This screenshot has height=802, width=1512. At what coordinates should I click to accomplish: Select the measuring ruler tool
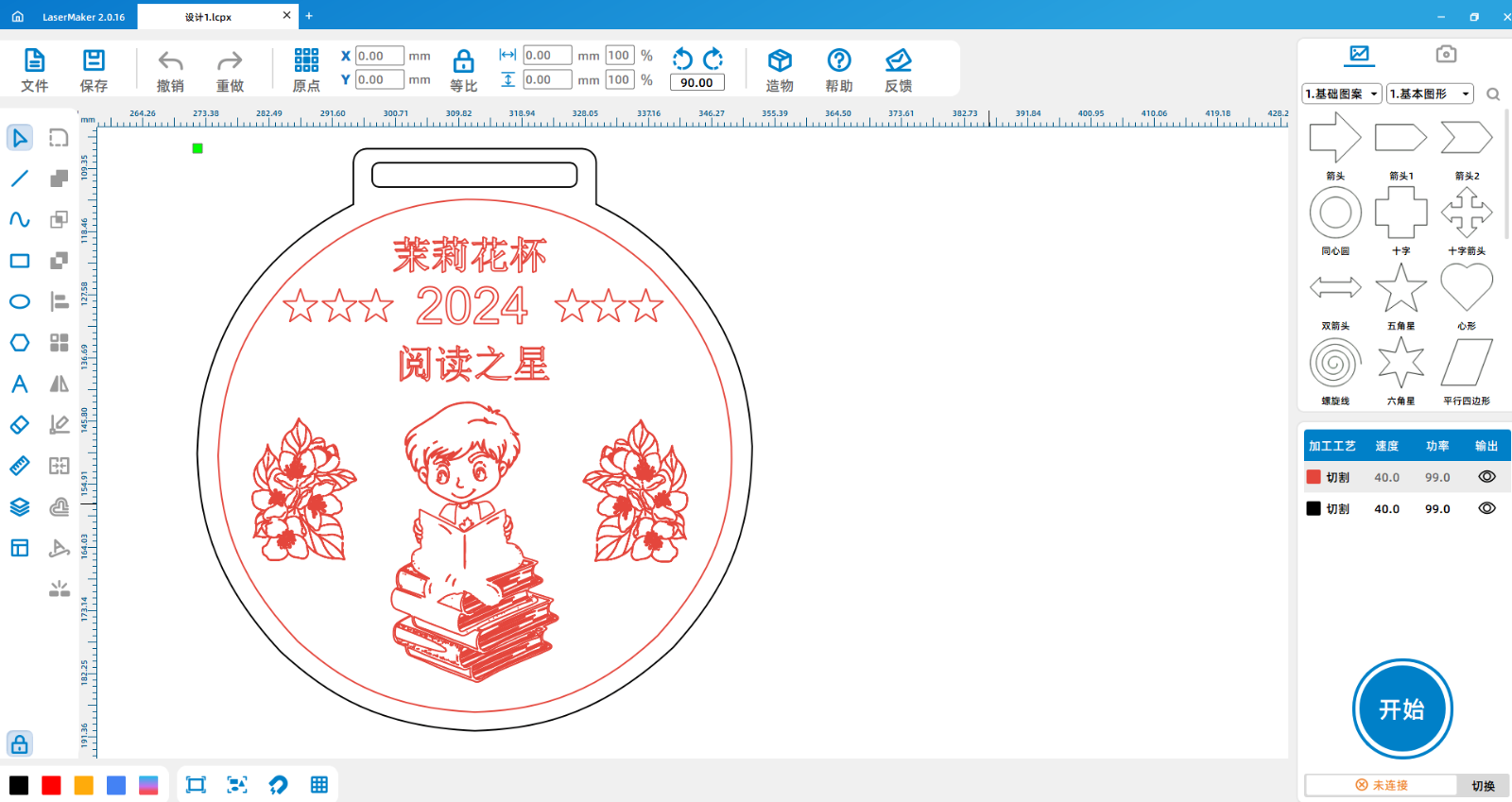point(20,466)
